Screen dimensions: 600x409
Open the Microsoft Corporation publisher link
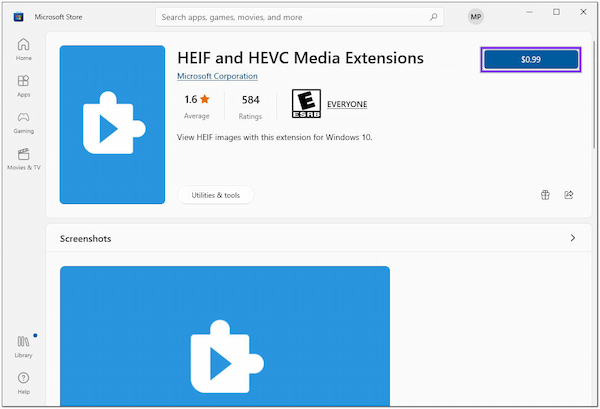[217, 76]
